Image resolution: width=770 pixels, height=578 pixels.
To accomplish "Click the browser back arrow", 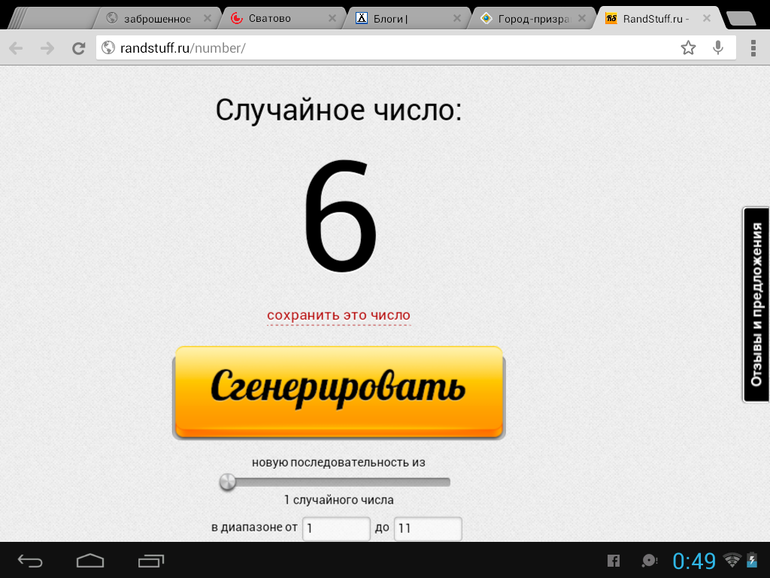I will (17, 48).
